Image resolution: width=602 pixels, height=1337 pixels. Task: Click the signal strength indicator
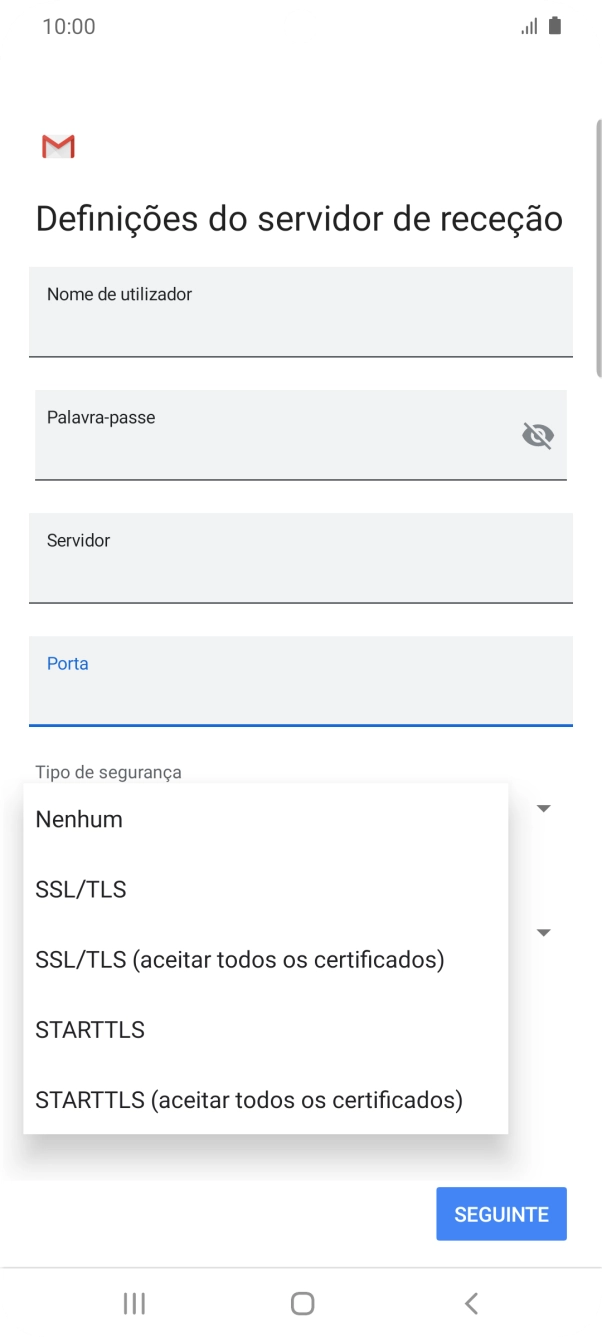click(531, 25)
